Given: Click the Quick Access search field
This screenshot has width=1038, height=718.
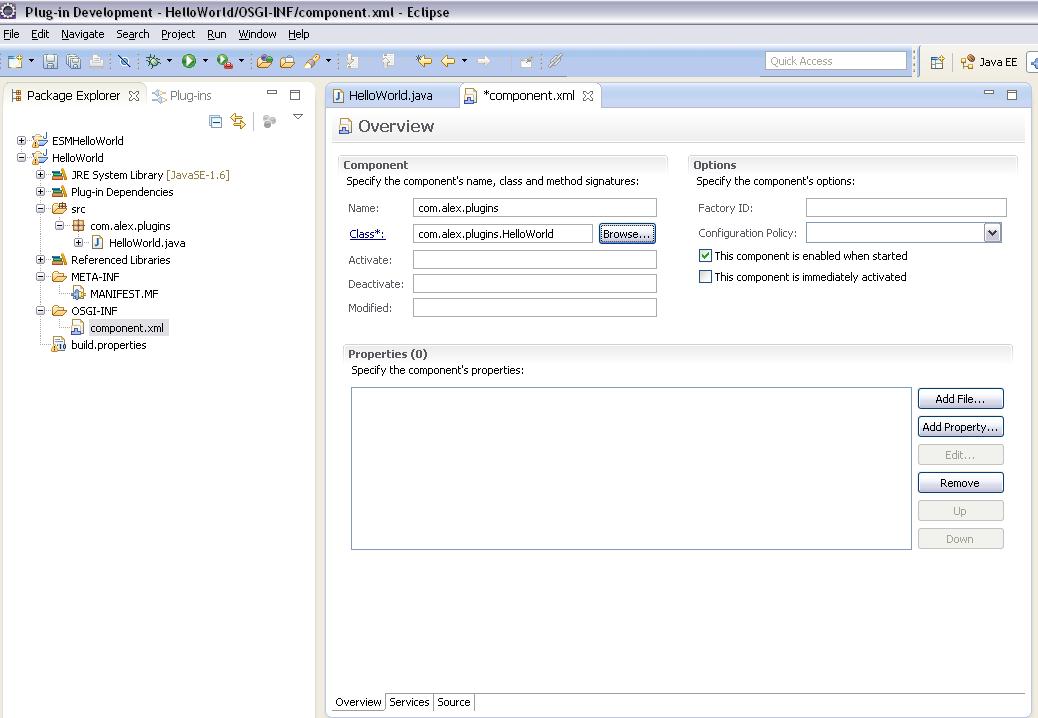Looking at the screenshot, I should 835,61.
